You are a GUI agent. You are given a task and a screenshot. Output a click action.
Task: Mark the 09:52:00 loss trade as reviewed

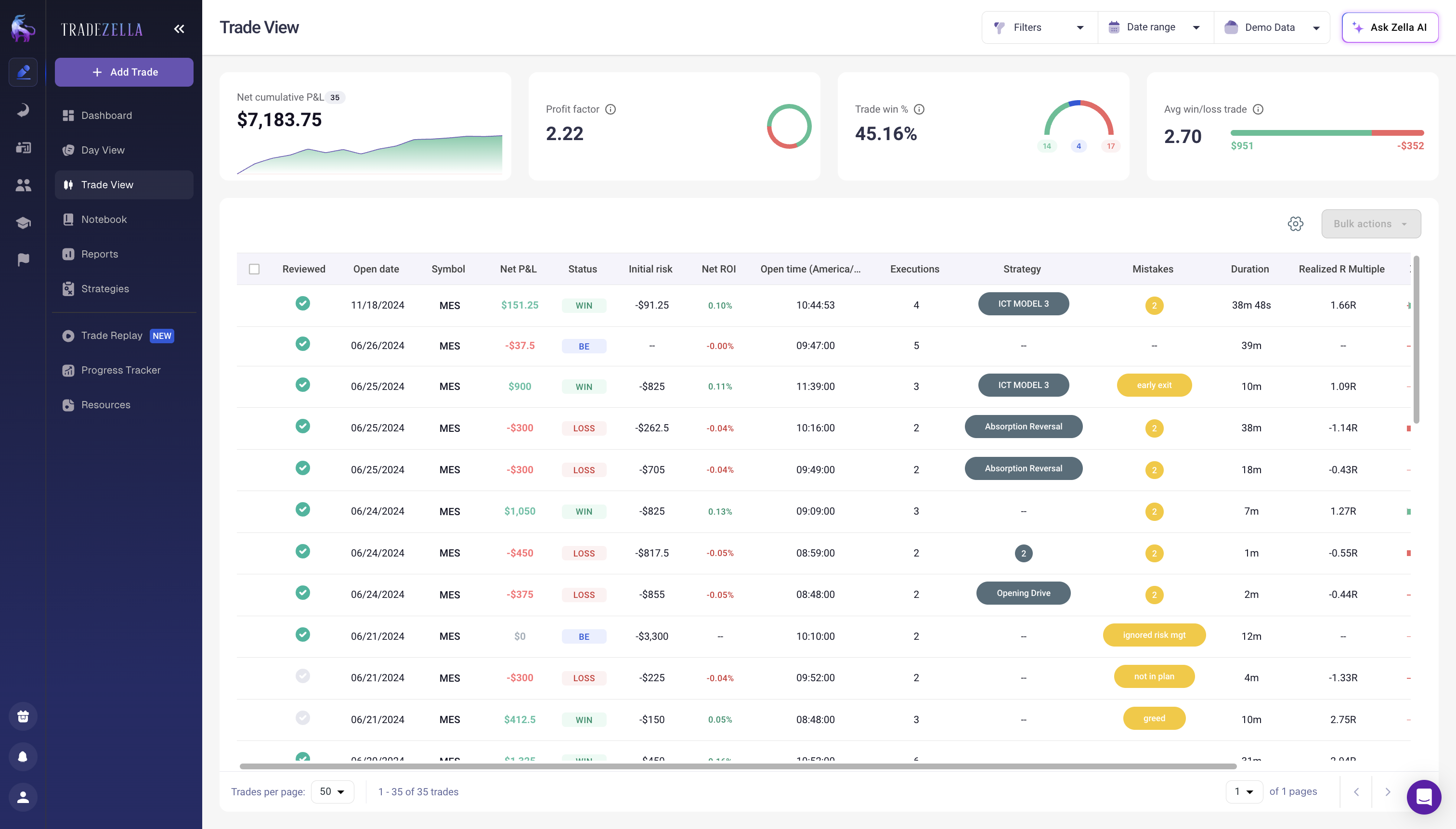(302, 676)
